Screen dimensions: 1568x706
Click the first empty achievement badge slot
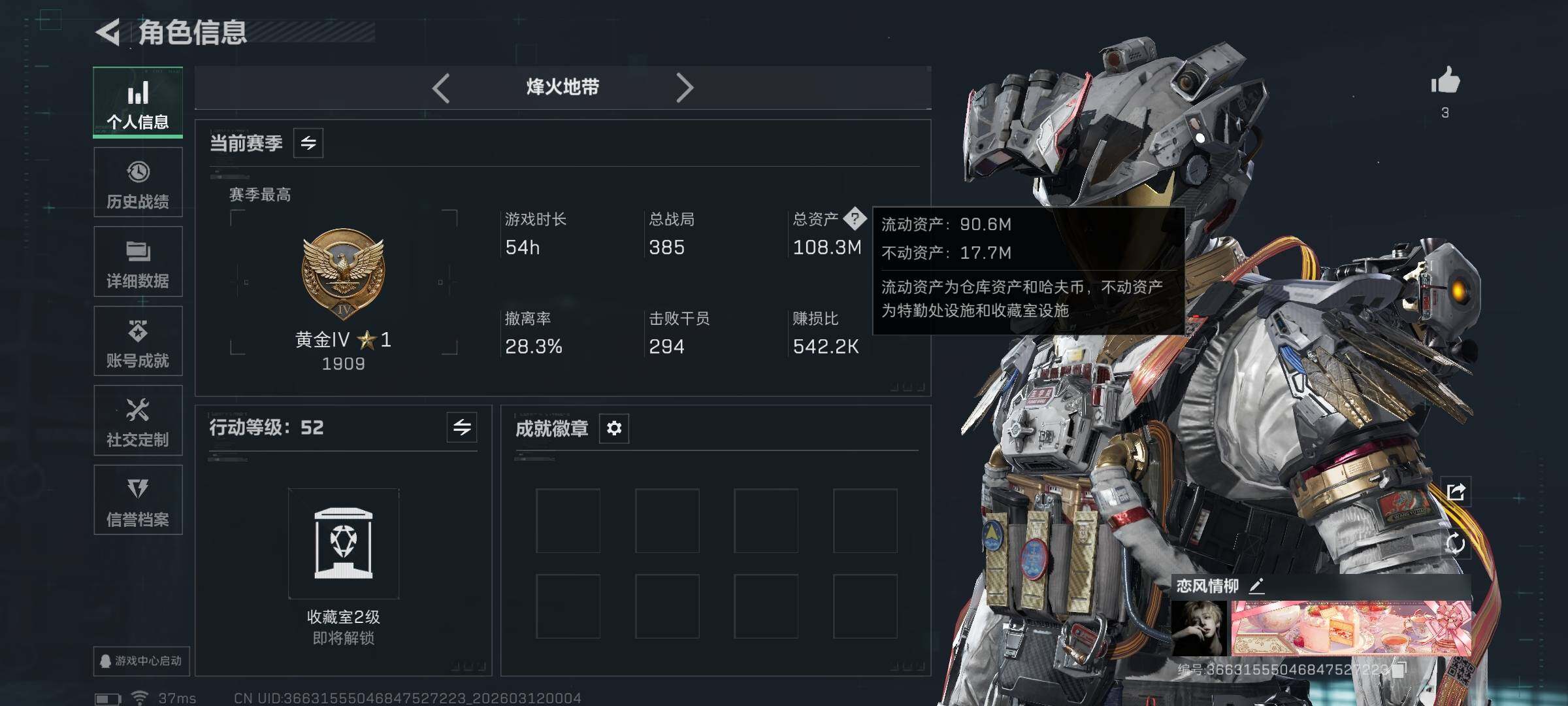568,521
